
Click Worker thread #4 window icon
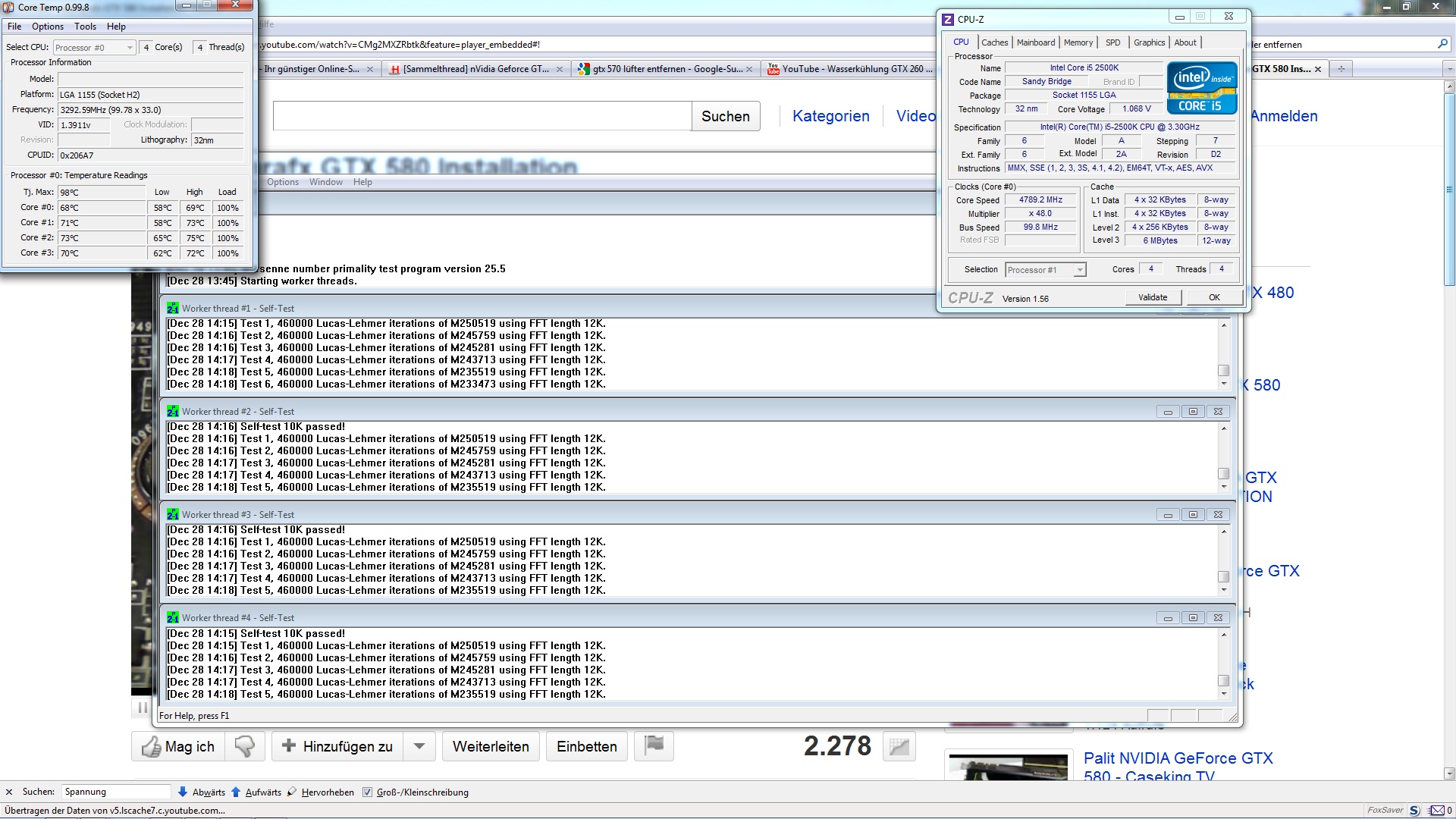click(173, 617)
